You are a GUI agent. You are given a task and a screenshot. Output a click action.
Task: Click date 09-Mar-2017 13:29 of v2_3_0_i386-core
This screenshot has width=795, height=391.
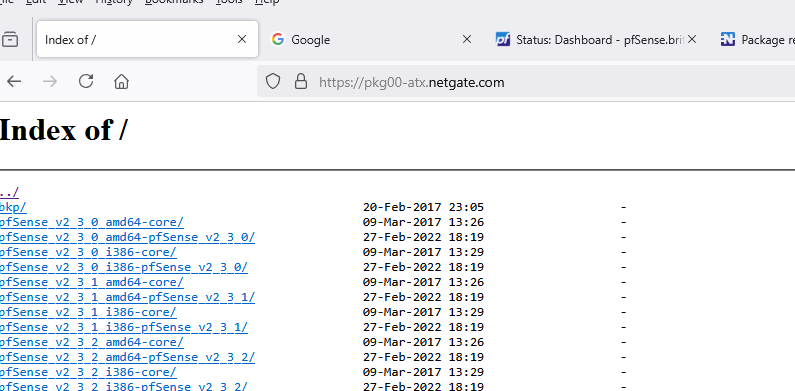pyautogui.click(x=423, y=252)
